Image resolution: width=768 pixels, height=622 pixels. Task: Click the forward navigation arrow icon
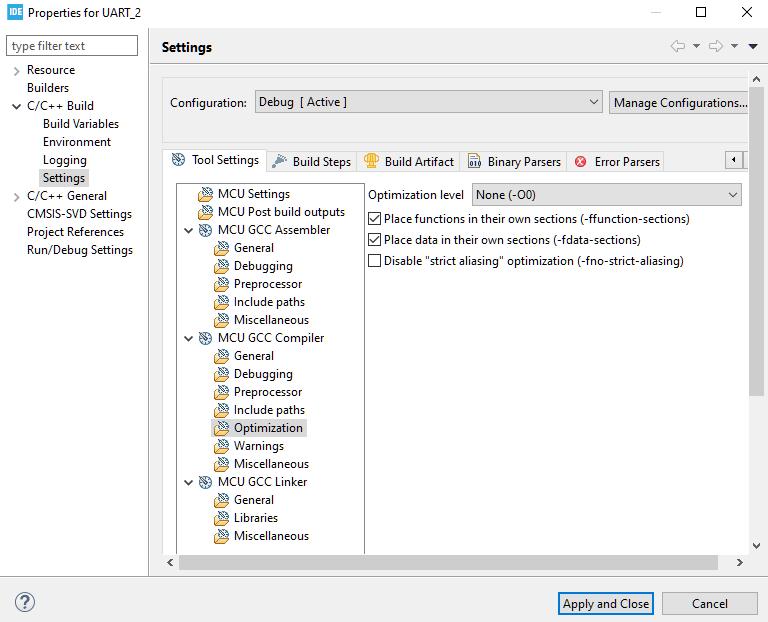pyautogui.click(x=715, y=46)
